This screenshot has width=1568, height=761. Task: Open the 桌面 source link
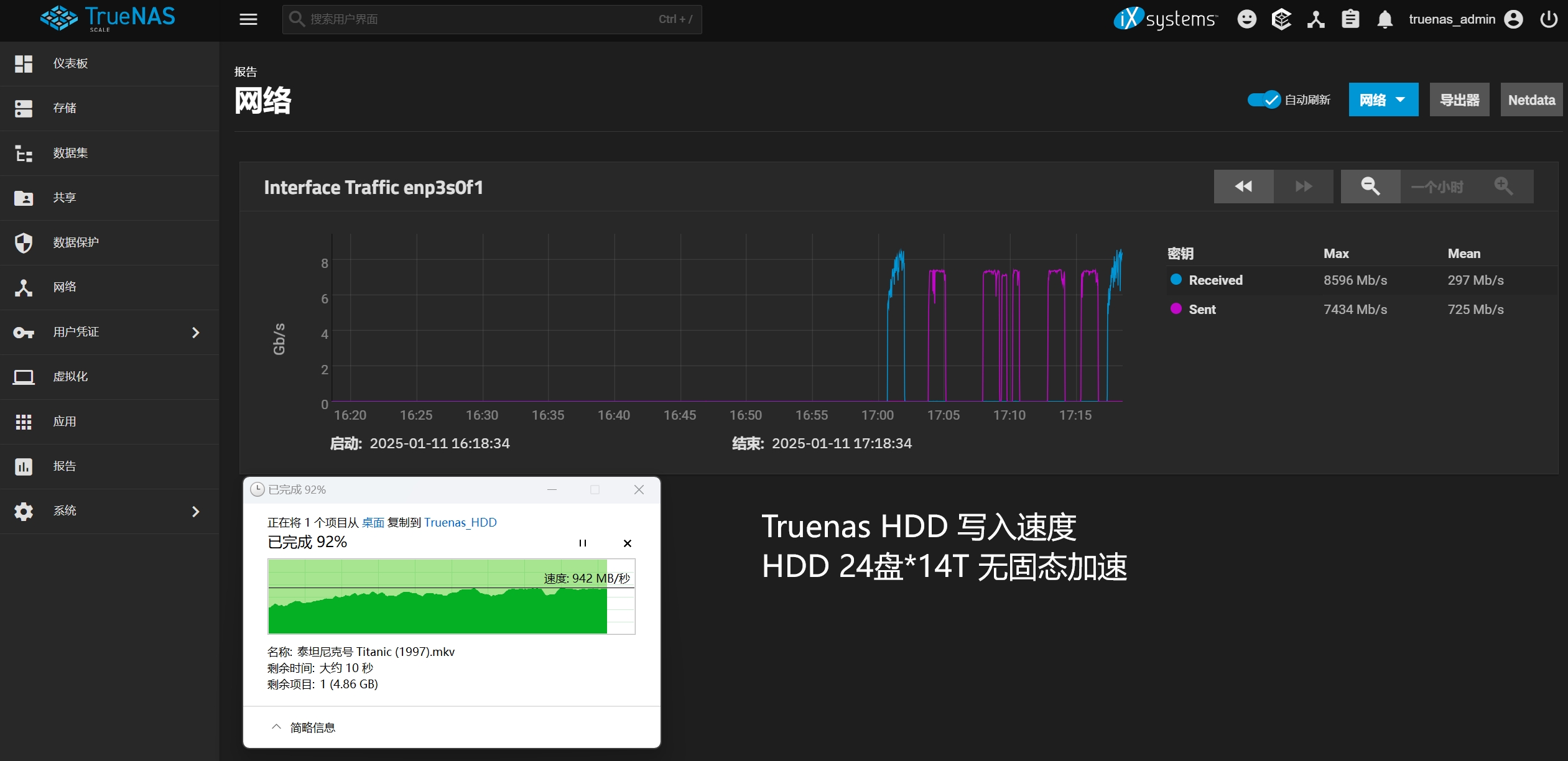click(x=373, y=522)
